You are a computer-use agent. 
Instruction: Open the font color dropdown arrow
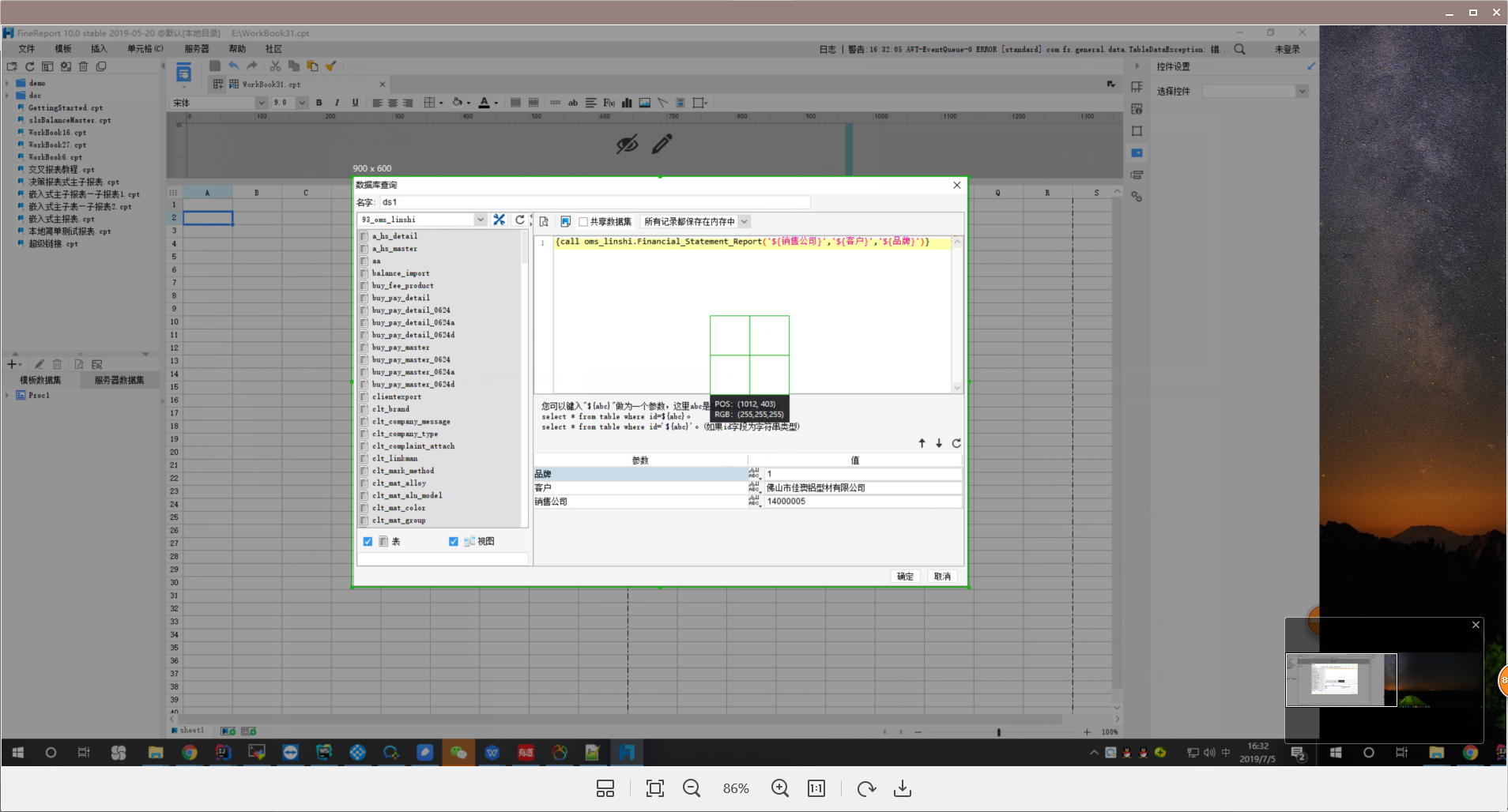pos(496,103)
